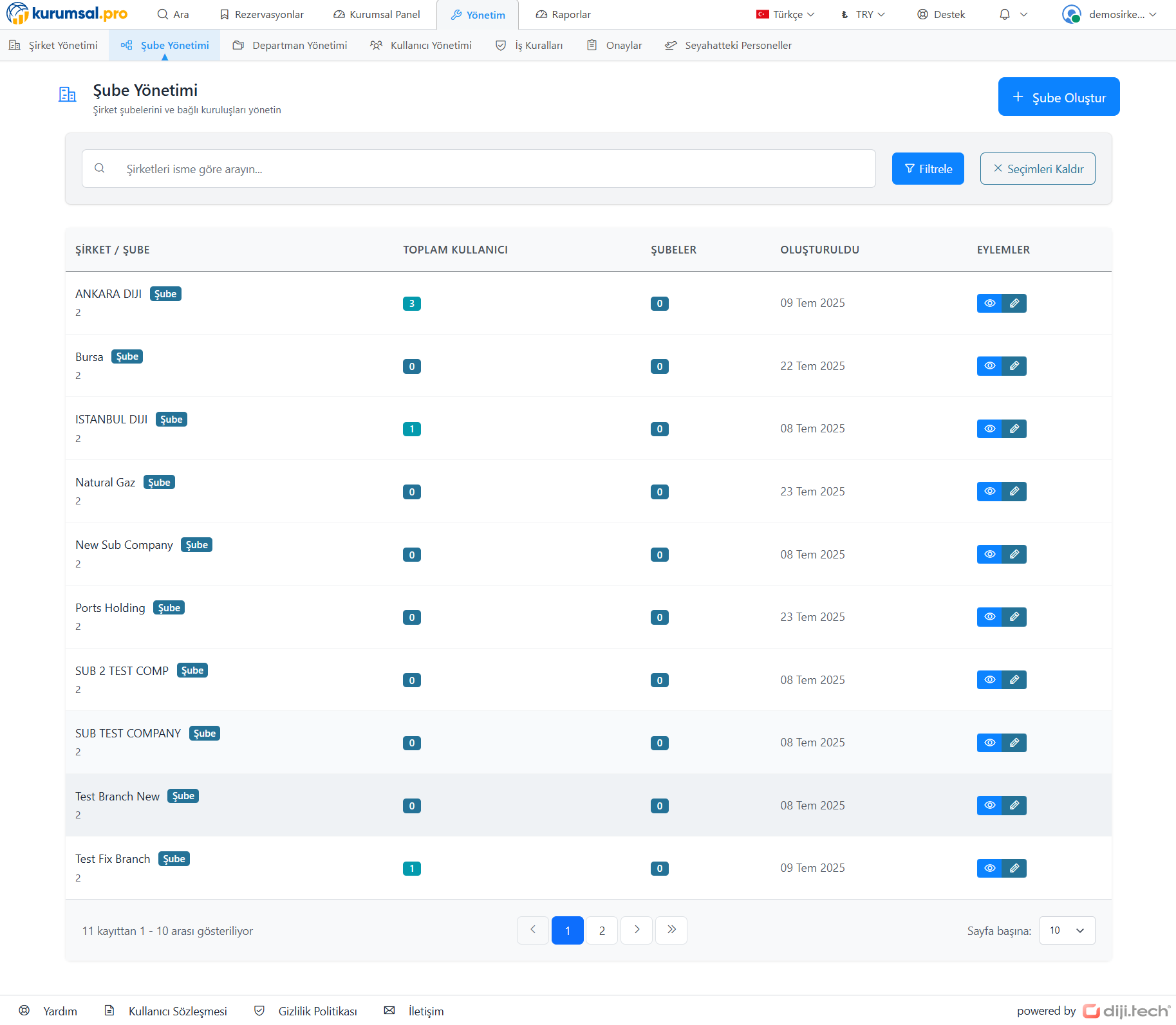
Task: Edit the Test Fix Branch branch
Action: pos(1014,868)
